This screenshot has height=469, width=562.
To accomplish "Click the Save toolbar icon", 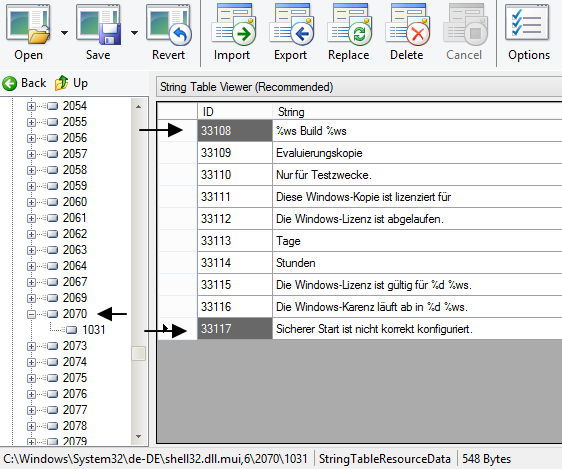I will pyautogui.click(x=98, y=25).
